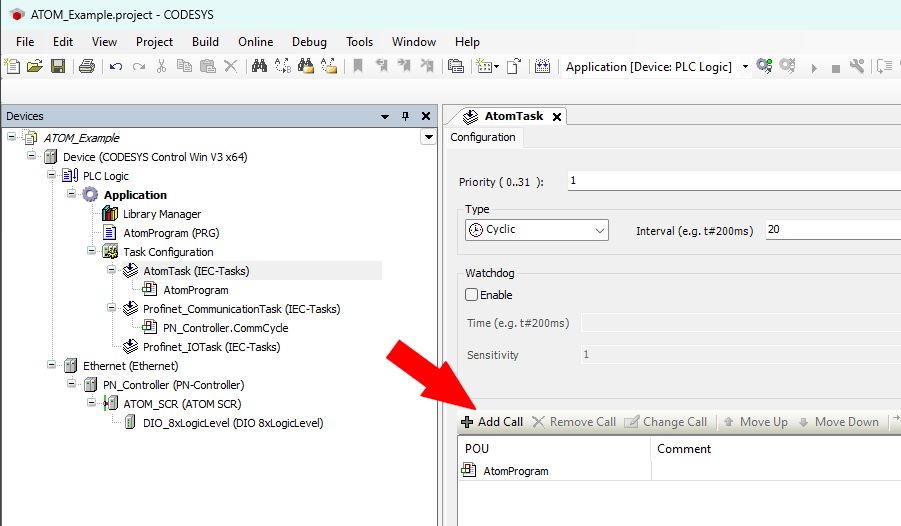Viewport: 901px width, 526px height.
Task: Undo the last action using the toolbar
Action: pos(115,67)
